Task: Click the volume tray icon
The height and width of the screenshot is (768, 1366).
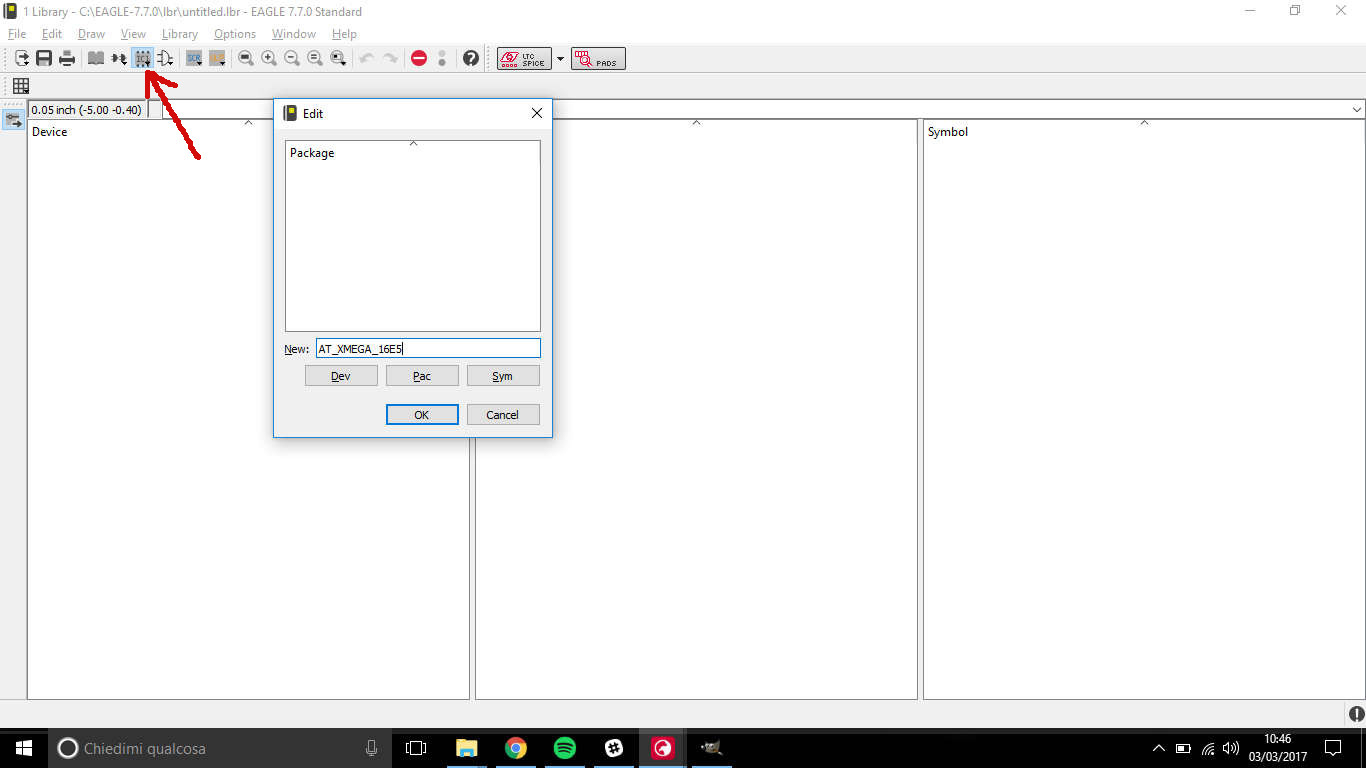Action: pos(1231,748)
